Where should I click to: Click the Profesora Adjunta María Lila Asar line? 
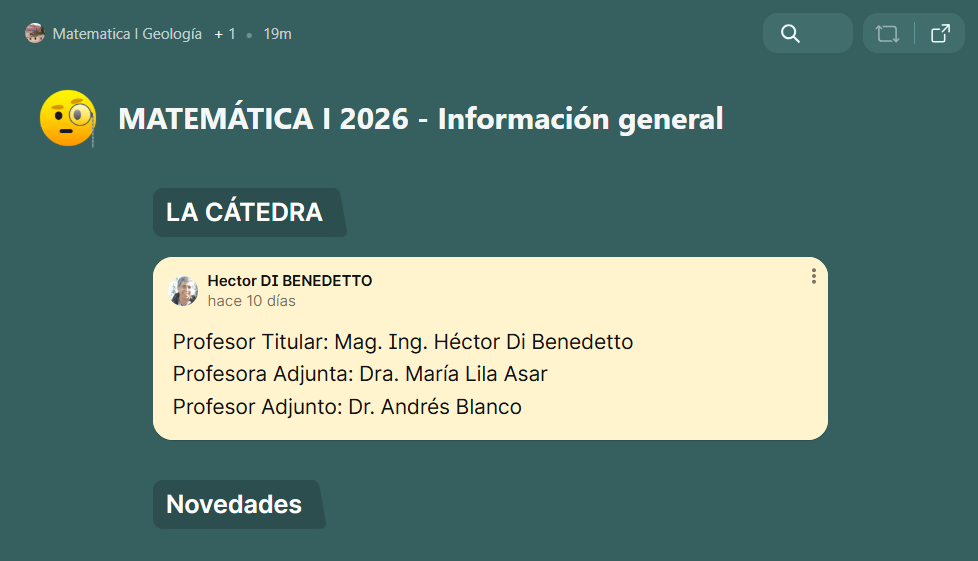tap(360, 374)
